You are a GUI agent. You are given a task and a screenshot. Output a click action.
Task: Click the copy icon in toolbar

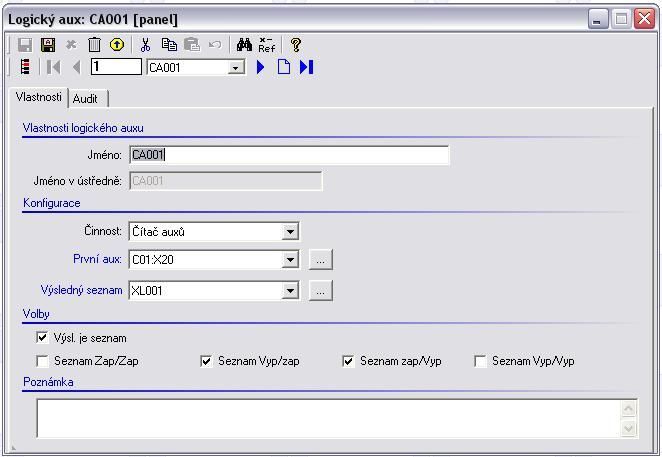[169, 45]
